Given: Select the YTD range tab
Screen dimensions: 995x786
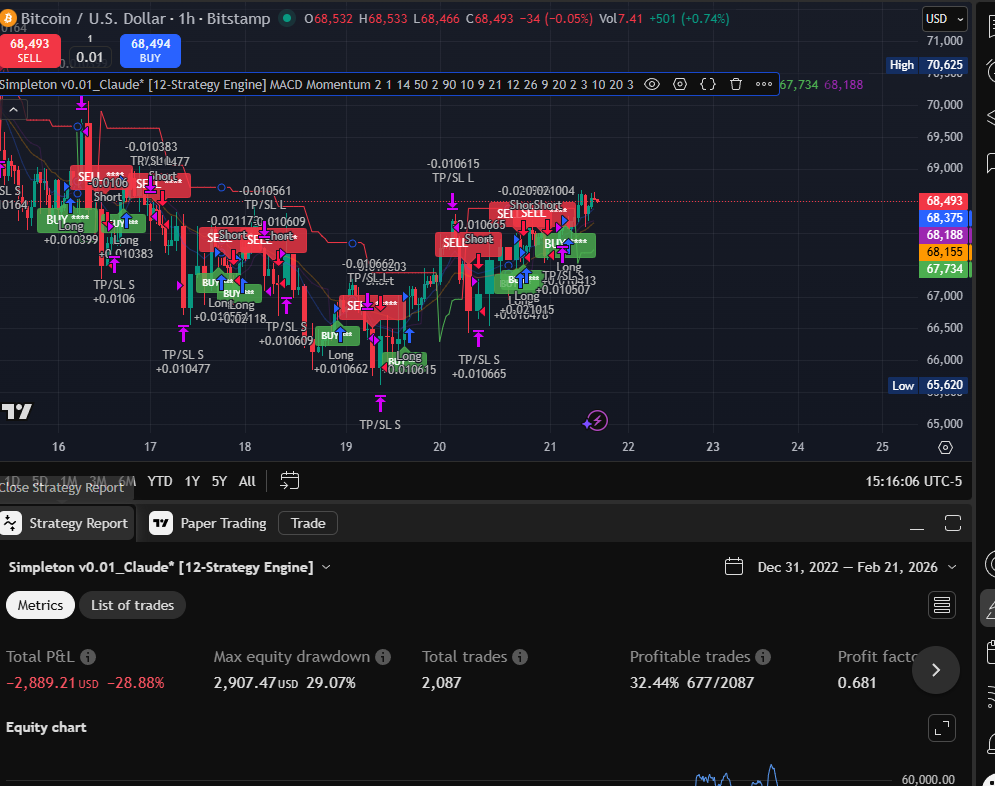Looking at the screenshot, I should 159,481.
